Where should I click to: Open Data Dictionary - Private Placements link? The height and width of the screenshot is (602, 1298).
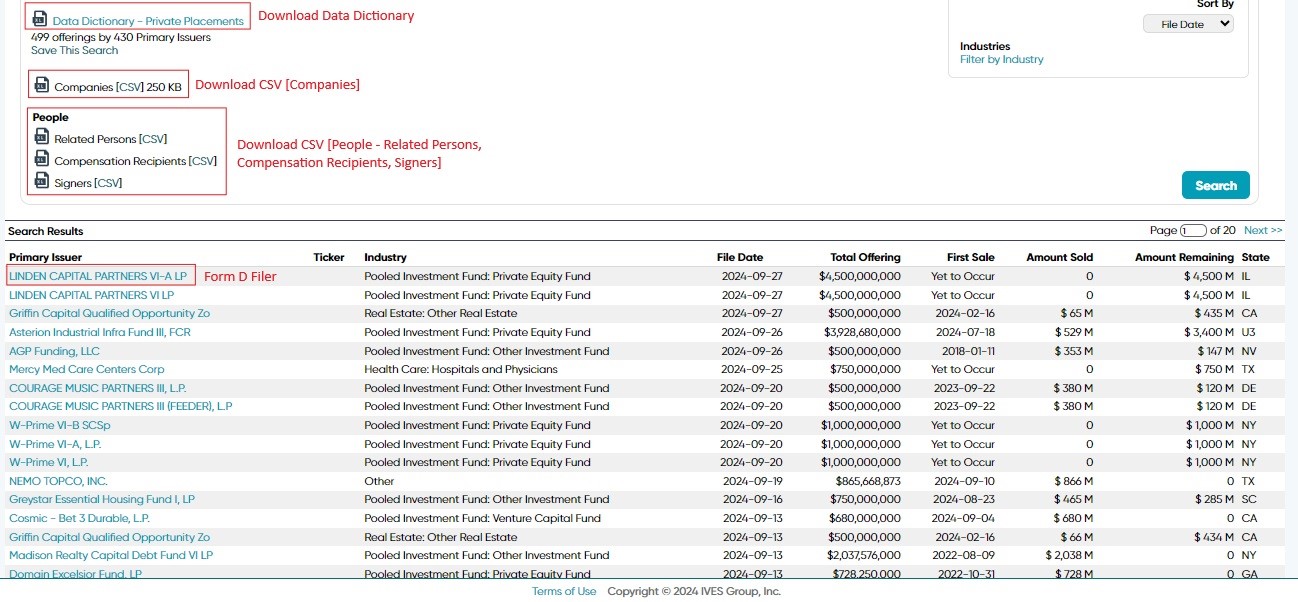(x=148, y=21)
